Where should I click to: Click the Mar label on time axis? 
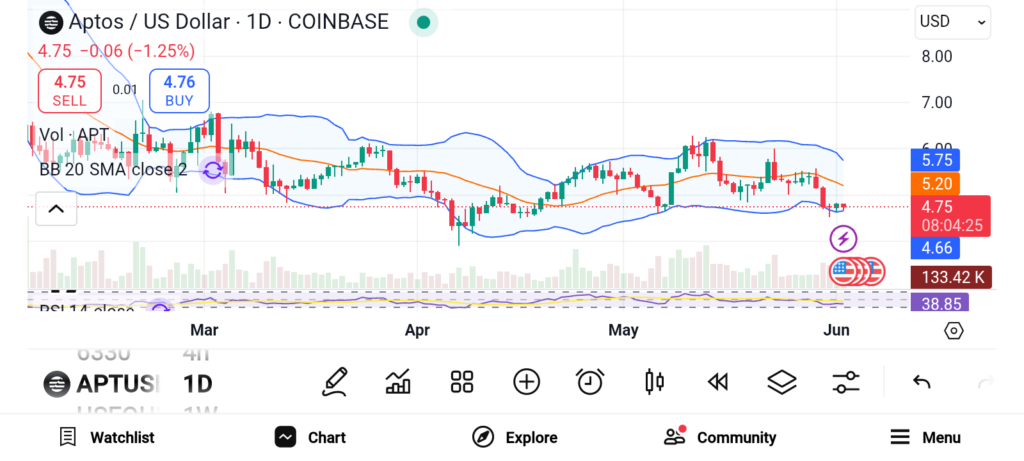204,330
